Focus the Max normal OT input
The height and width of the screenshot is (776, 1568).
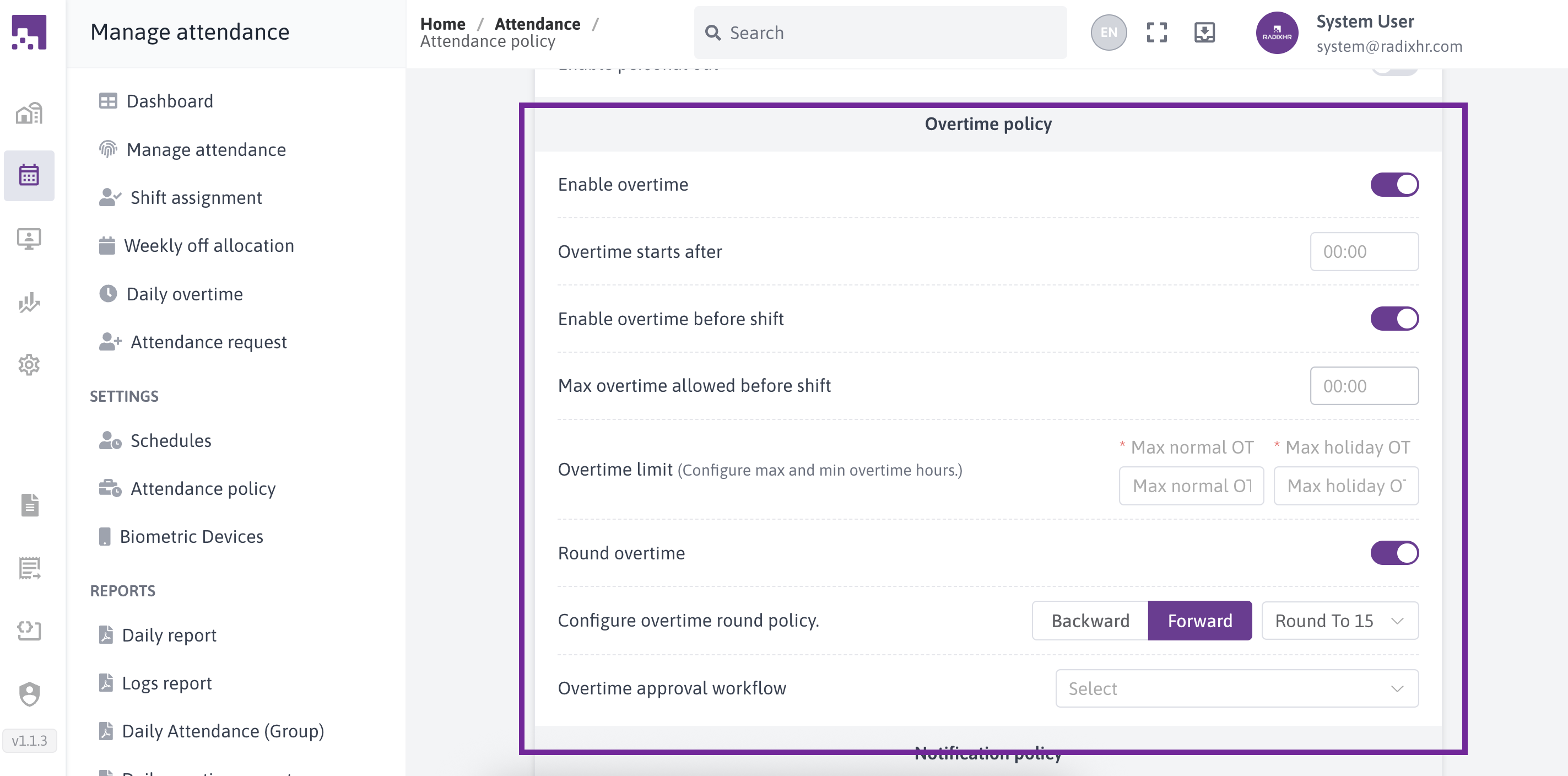tap(1191, 486)
